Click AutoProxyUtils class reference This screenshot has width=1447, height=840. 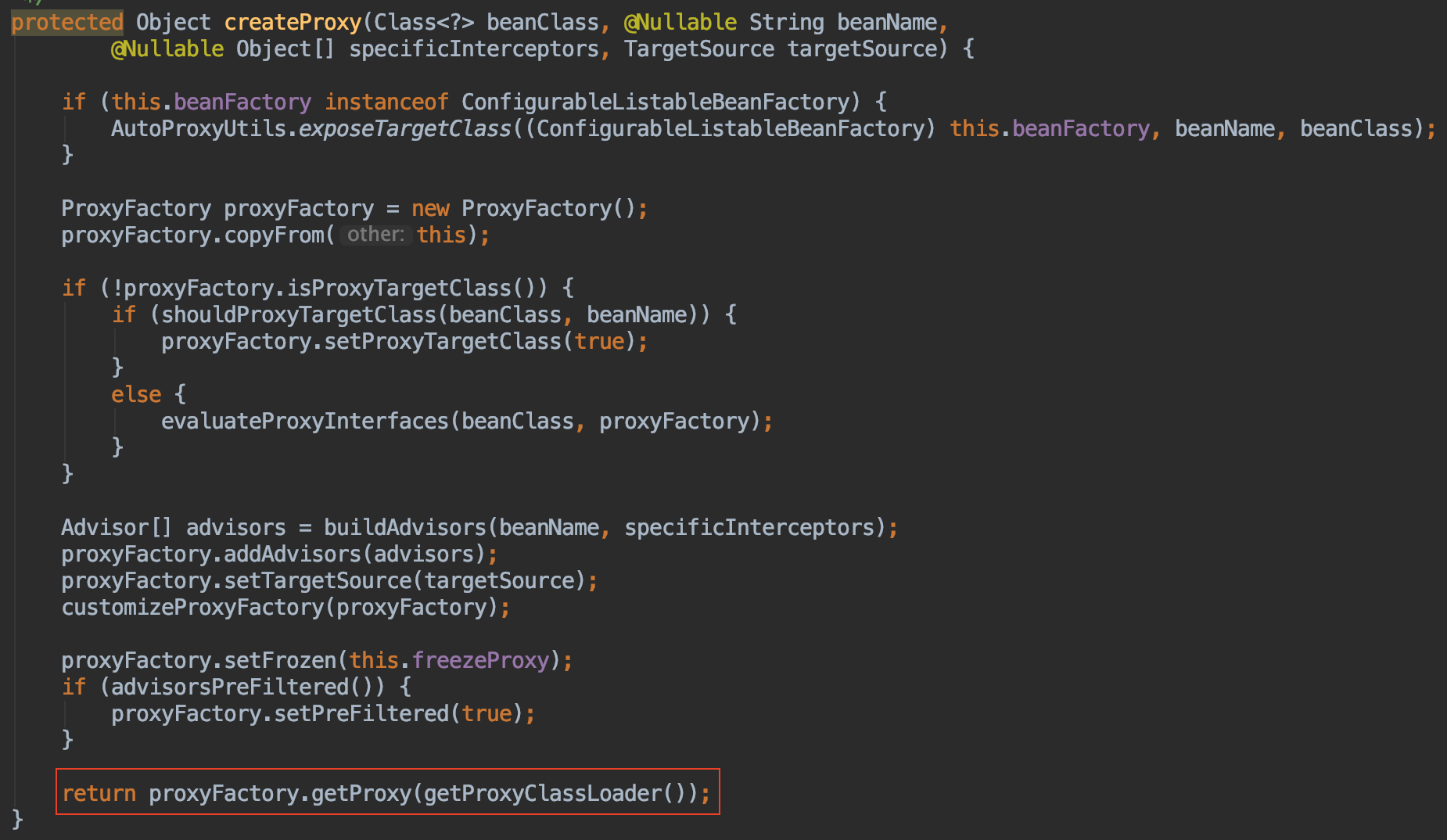[199, 129]
